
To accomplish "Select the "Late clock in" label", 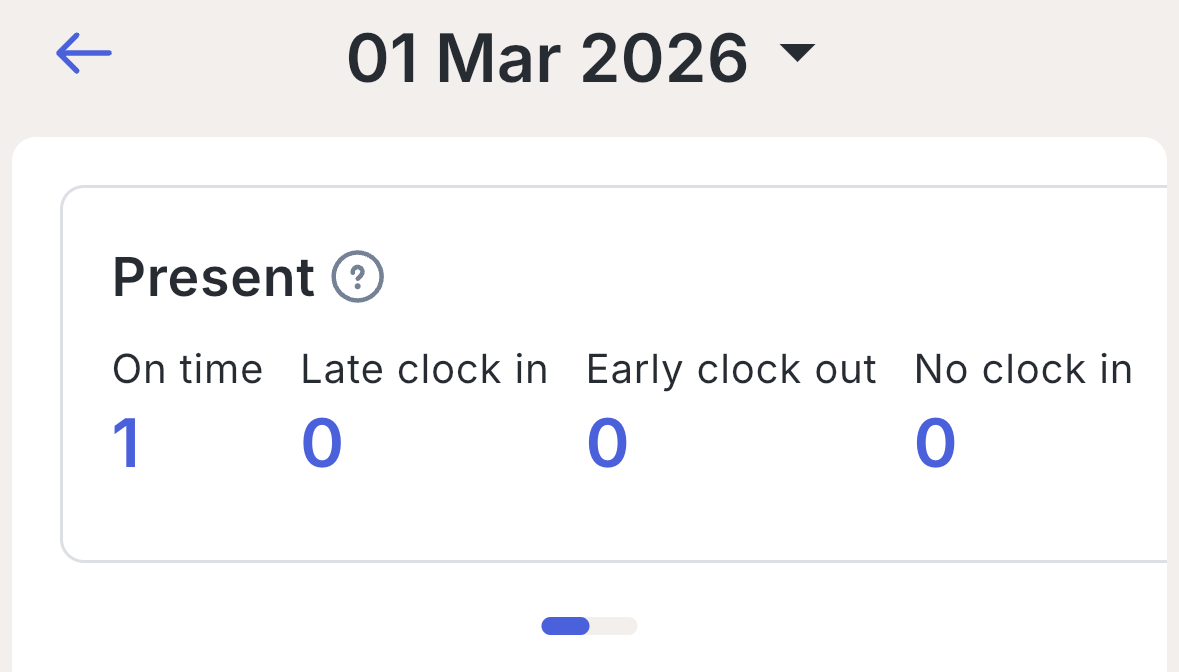I will coord(424,370).
